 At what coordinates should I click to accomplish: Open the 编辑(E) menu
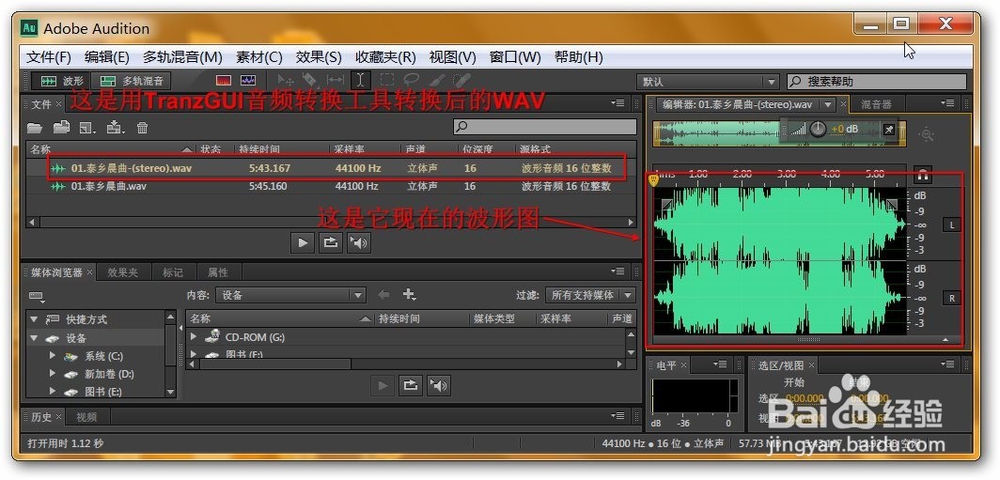click(107, 57)
